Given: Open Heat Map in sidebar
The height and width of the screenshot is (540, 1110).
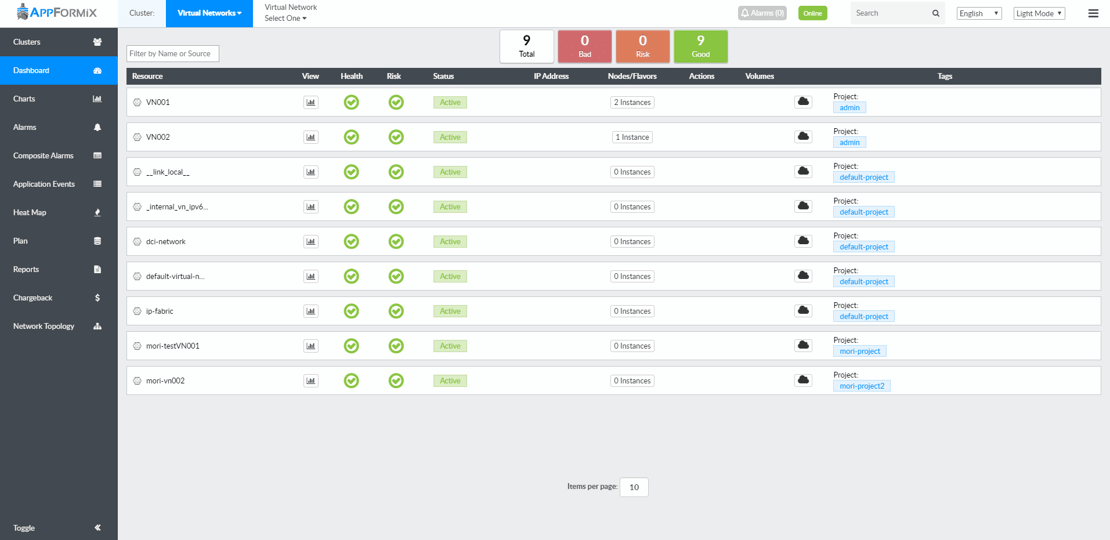Looking at the screenshot, I should (59, 212).
